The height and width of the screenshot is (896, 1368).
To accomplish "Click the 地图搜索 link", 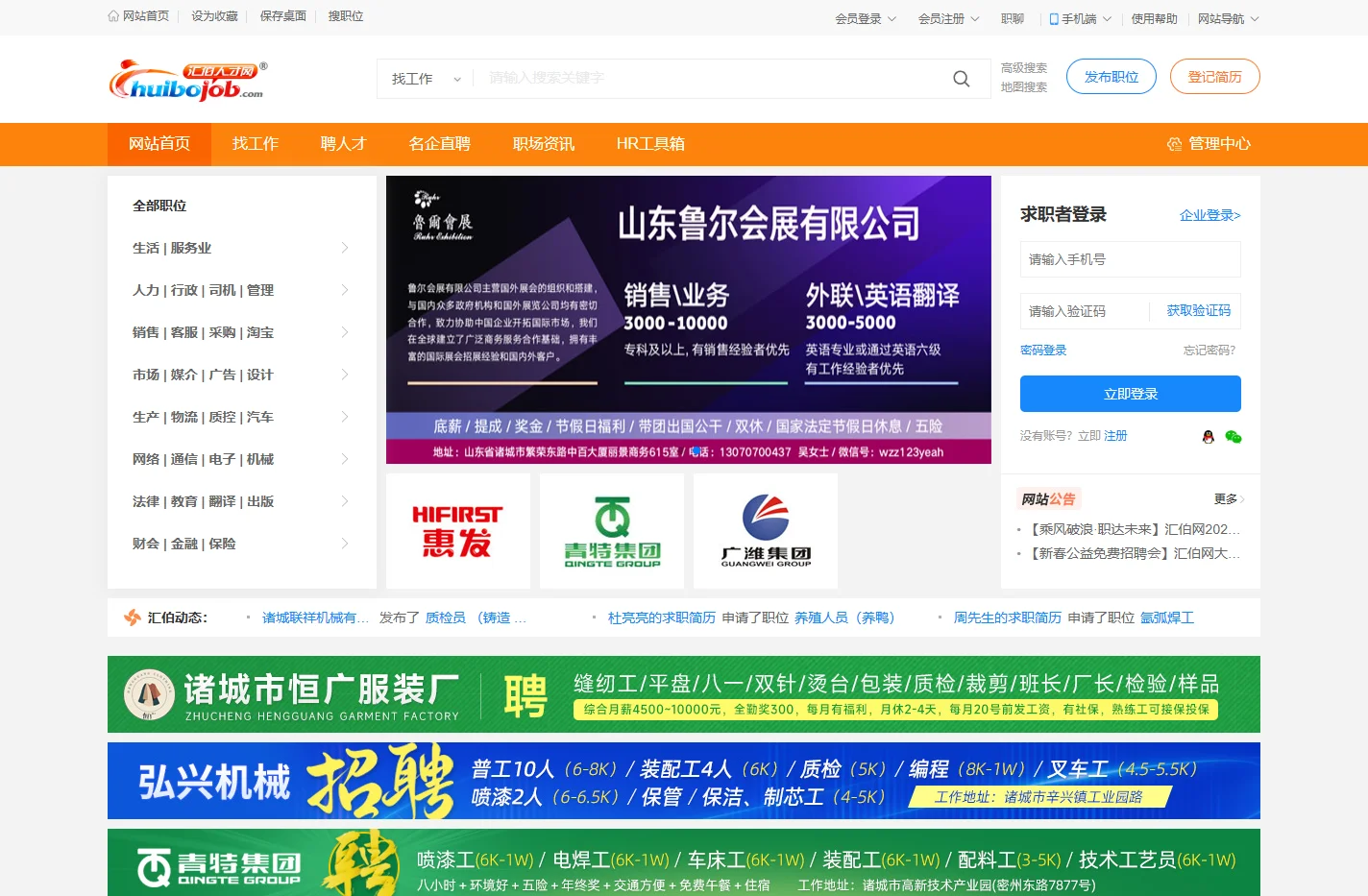I will point(1024,87).
